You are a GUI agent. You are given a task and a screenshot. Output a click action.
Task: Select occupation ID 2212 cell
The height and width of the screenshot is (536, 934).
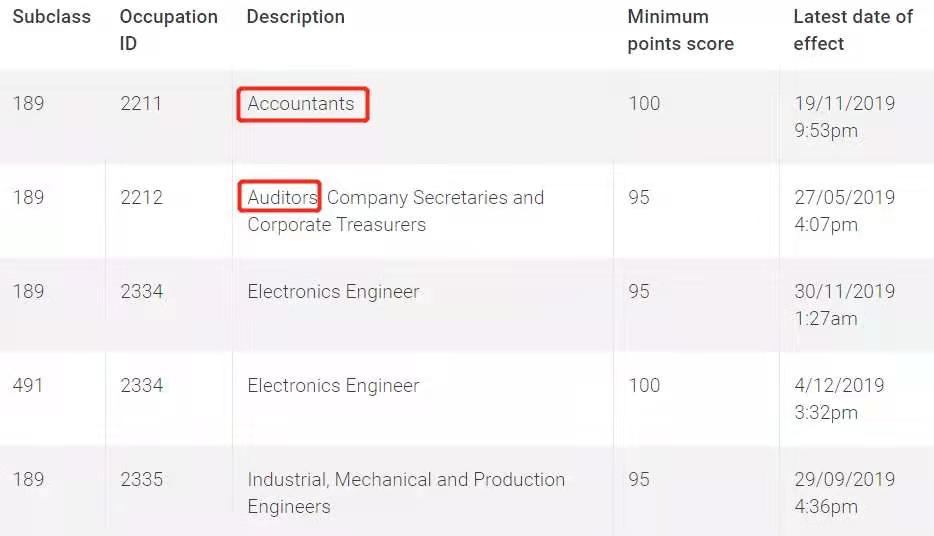click(x=141, y=197)
